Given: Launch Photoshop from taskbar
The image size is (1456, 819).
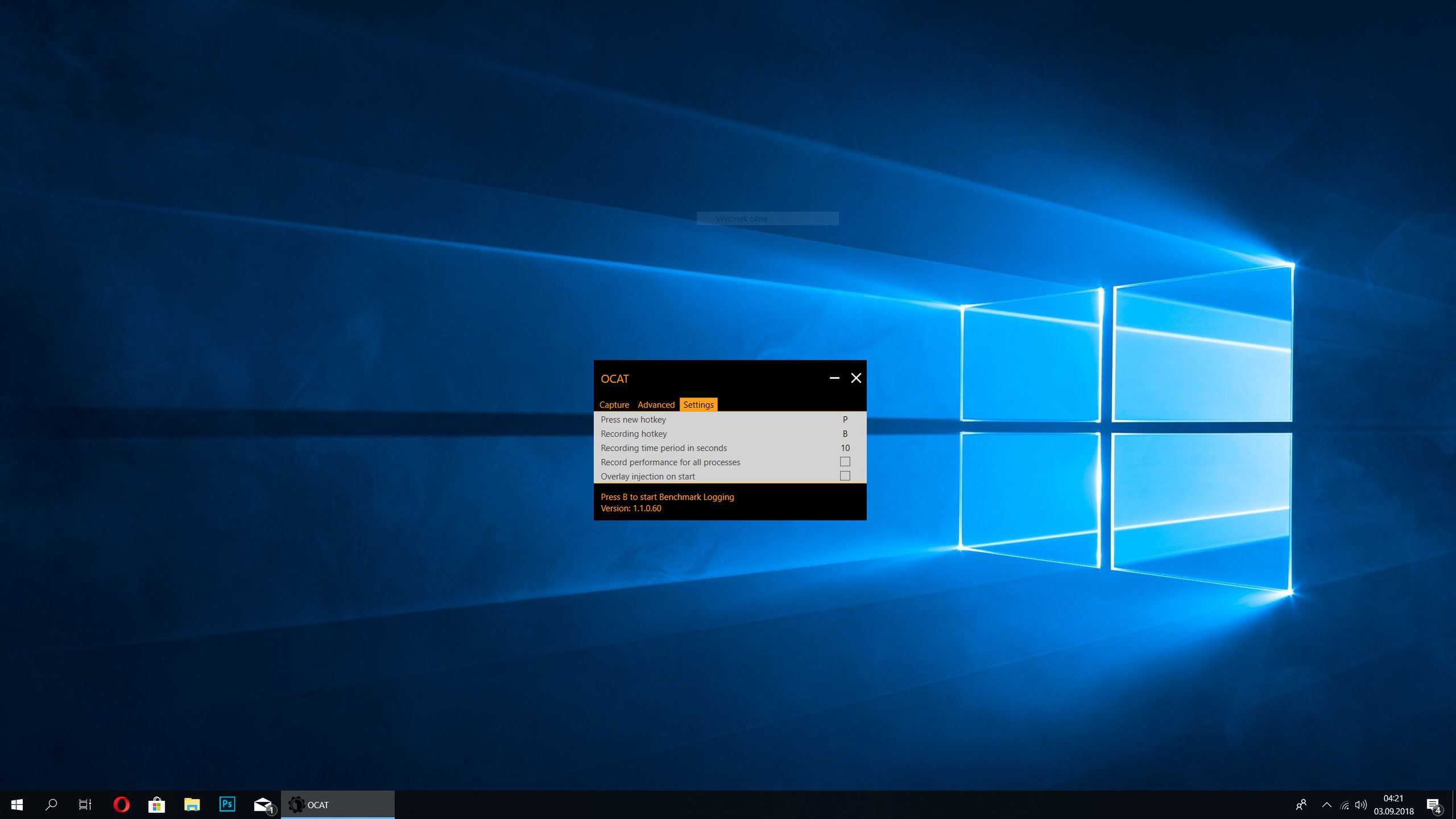Looking at the screenshot, I should 227,804.
